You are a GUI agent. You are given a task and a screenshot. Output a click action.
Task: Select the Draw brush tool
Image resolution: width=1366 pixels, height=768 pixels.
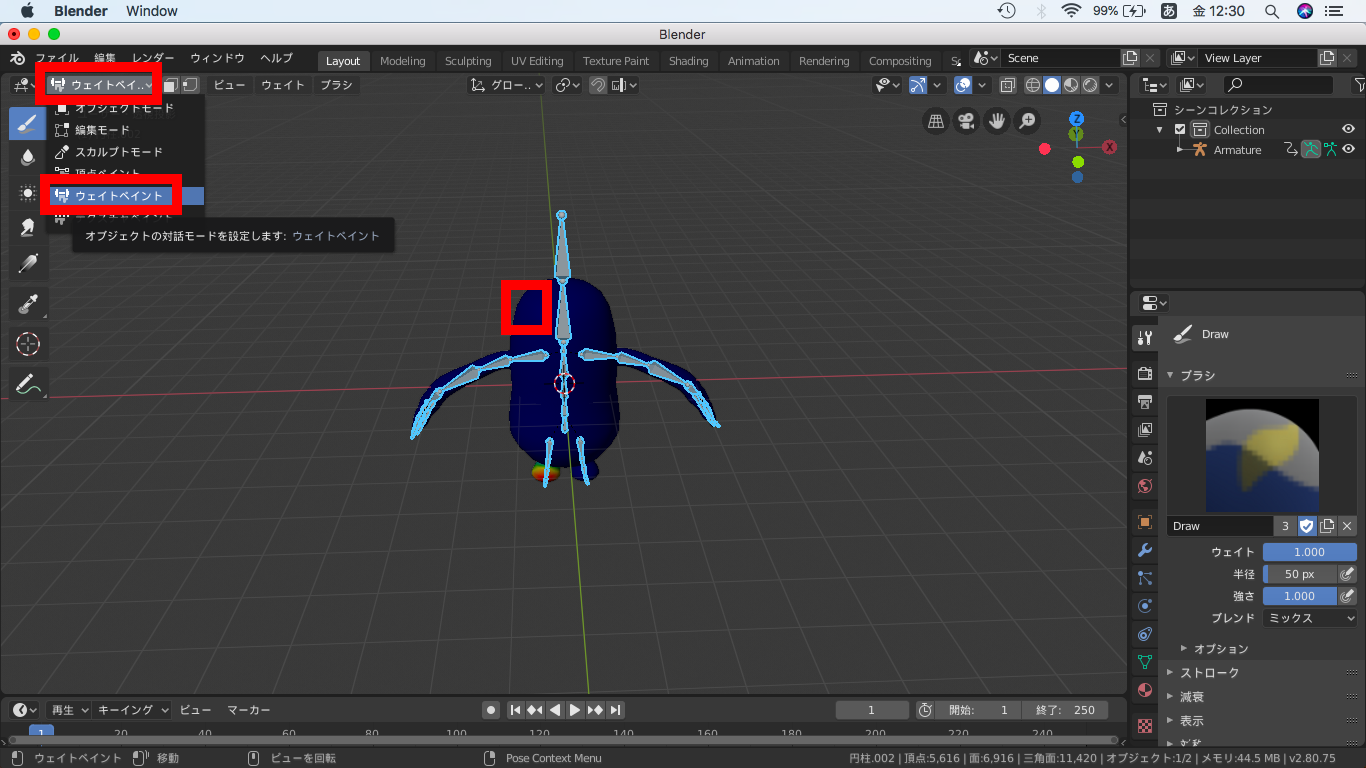pos(27,124)
